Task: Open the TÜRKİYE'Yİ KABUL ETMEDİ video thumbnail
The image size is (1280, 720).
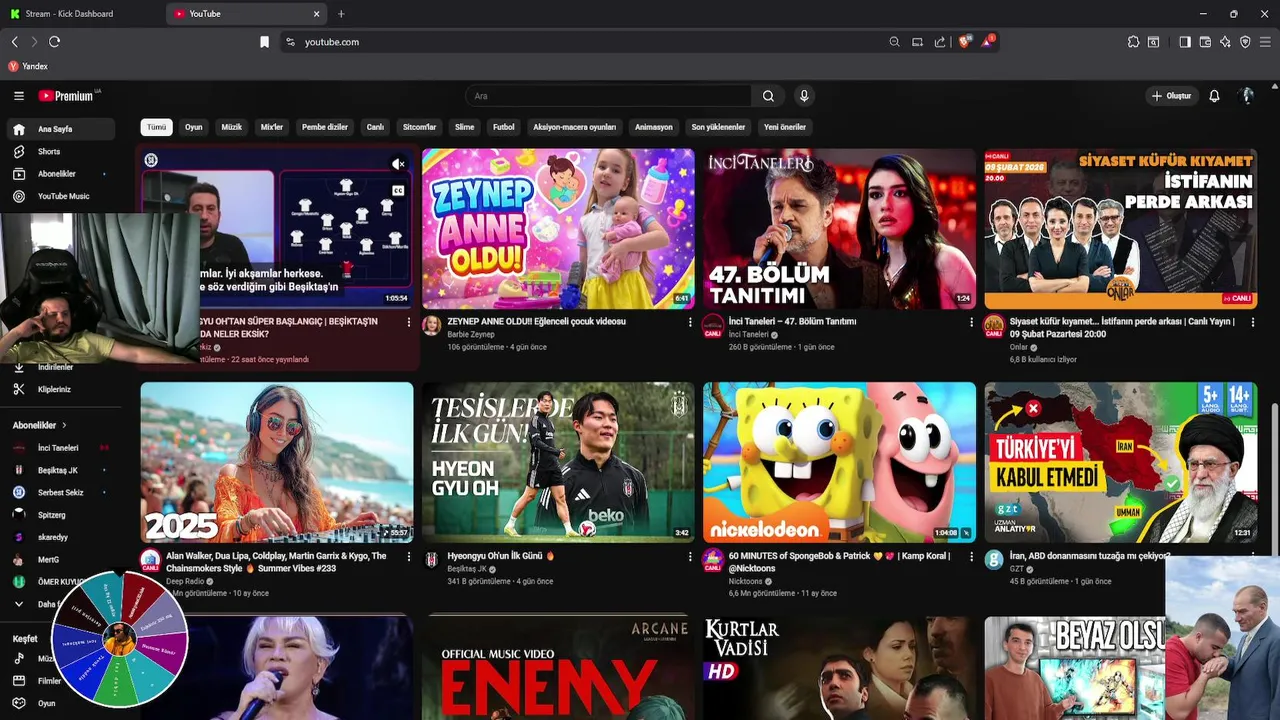Action: point(1120,462)
